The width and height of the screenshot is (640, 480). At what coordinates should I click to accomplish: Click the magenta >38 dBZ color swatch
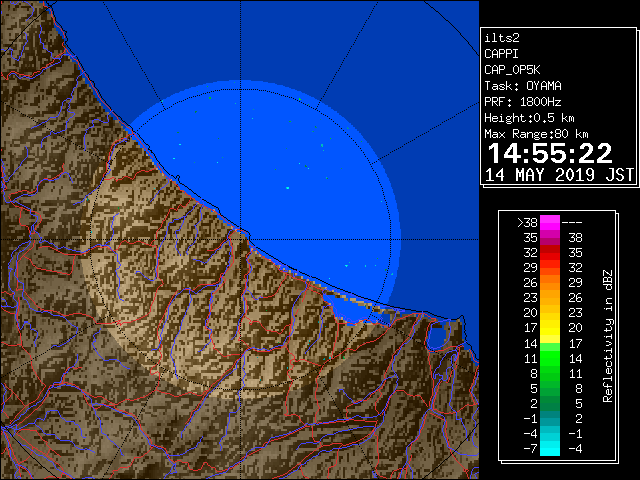click(x=550, y=222)
